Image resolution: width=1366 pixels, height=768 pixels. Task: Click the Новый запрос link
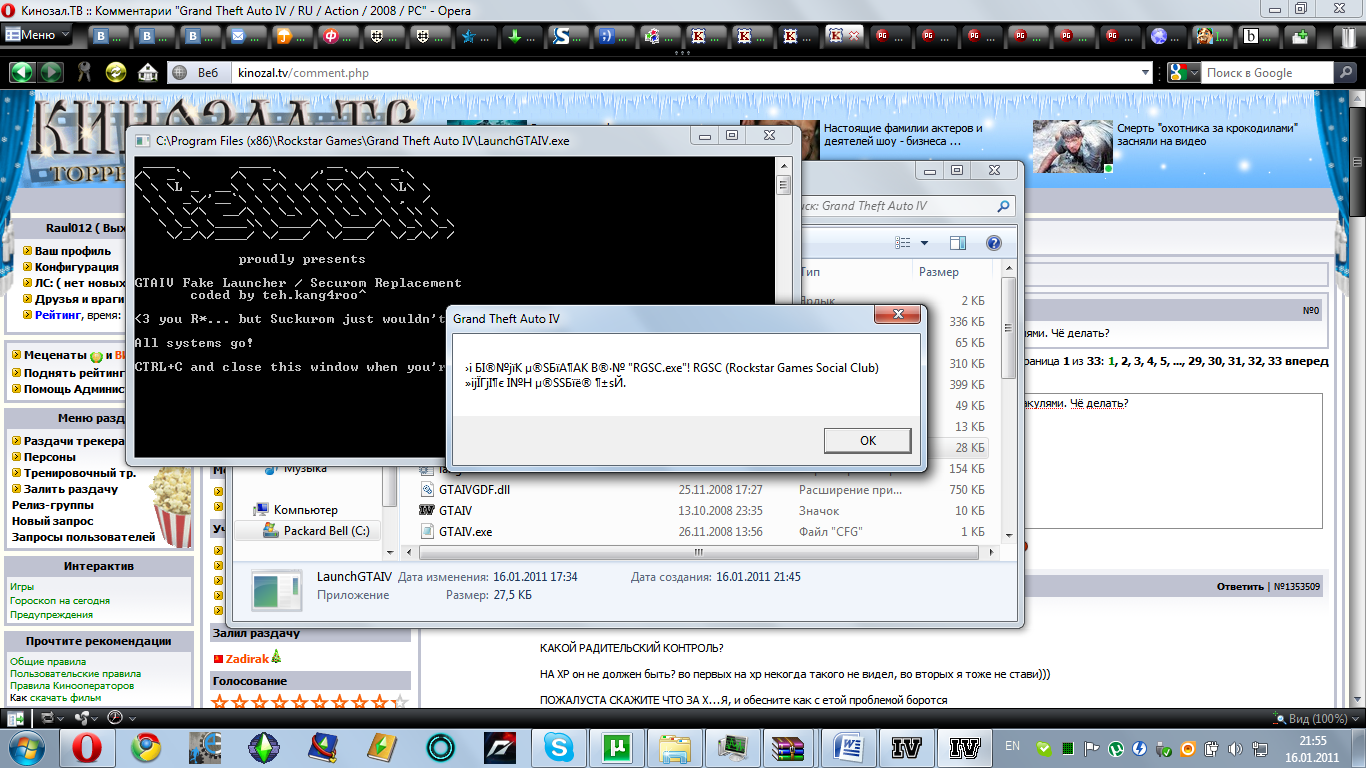pos(53,521)
